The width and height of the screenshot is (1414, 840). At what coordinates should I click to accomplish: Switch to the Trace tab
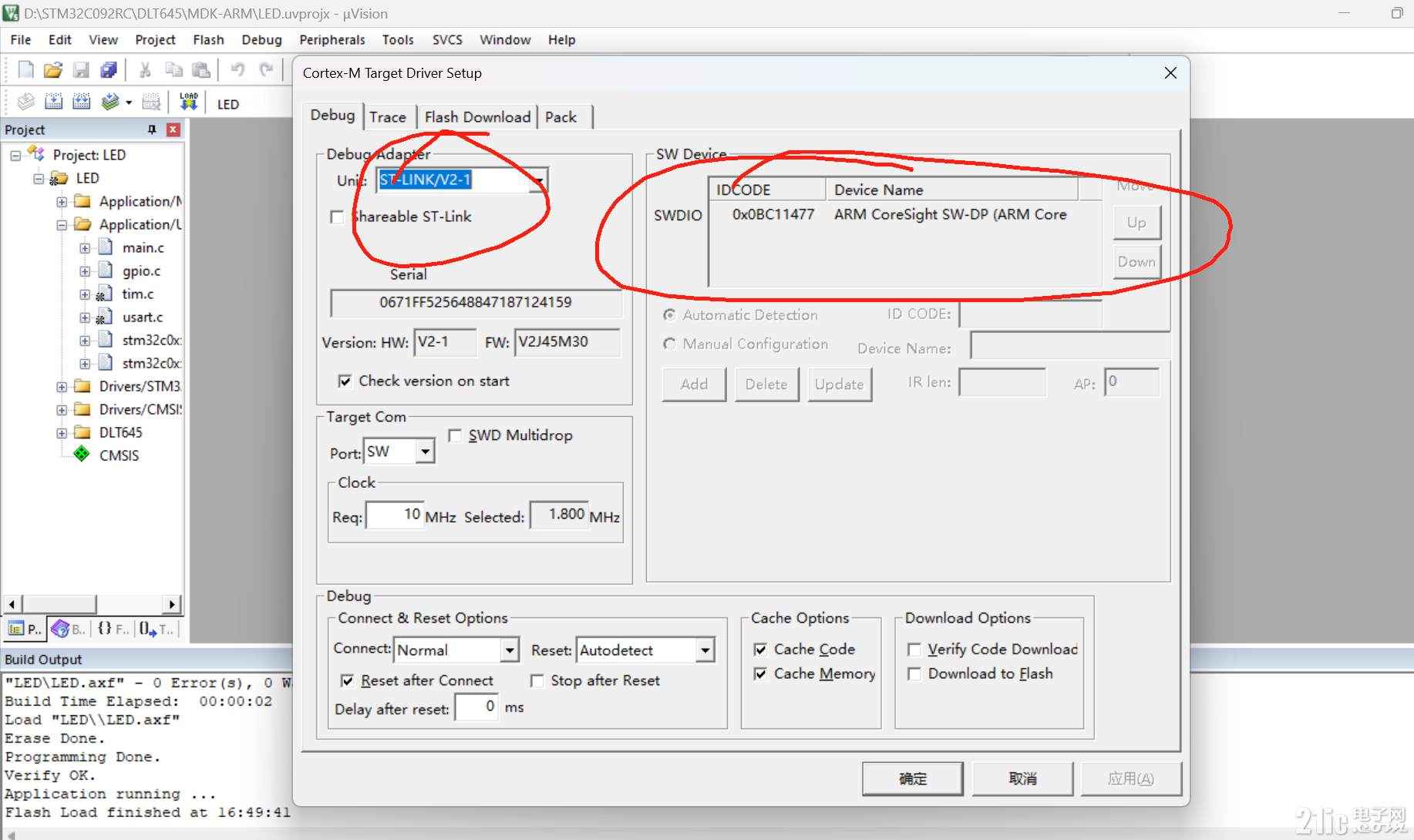[388, 117]
